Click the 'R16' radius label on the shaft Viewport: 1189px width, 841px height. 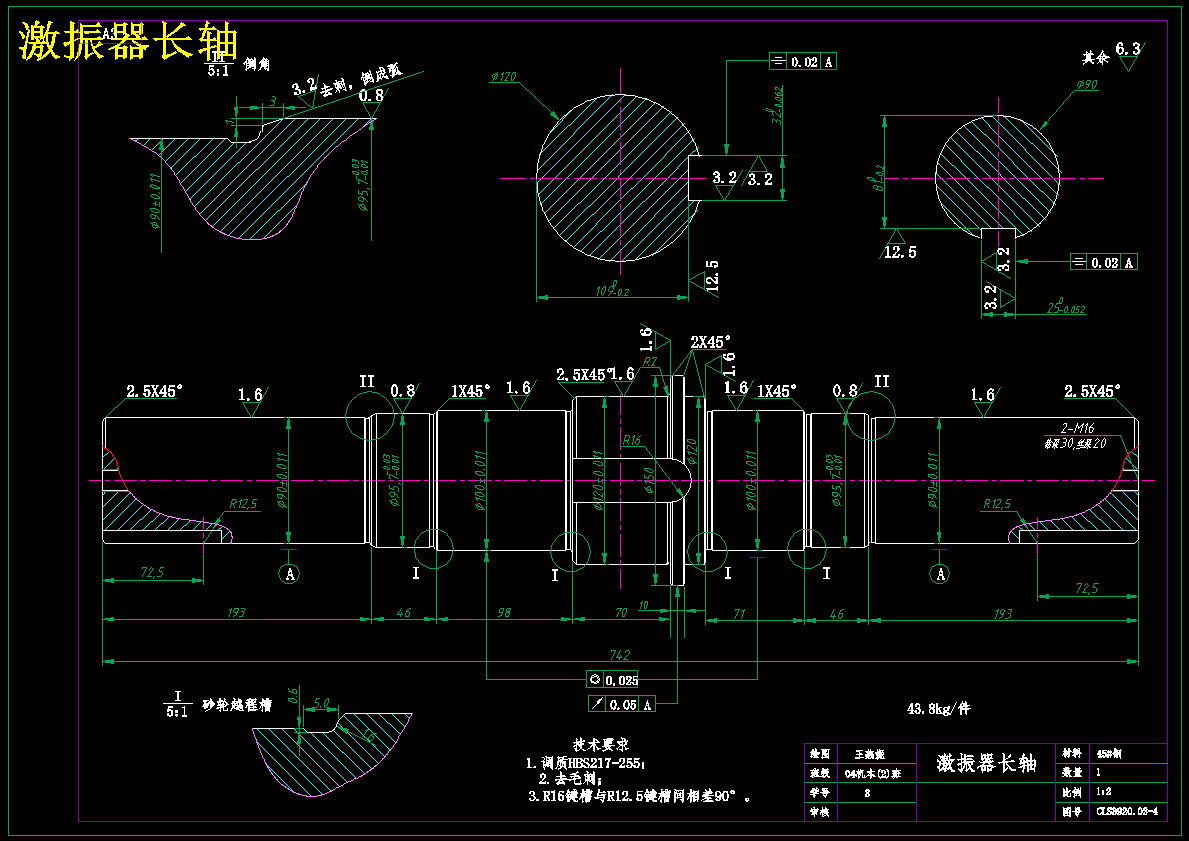click(632, 441)
